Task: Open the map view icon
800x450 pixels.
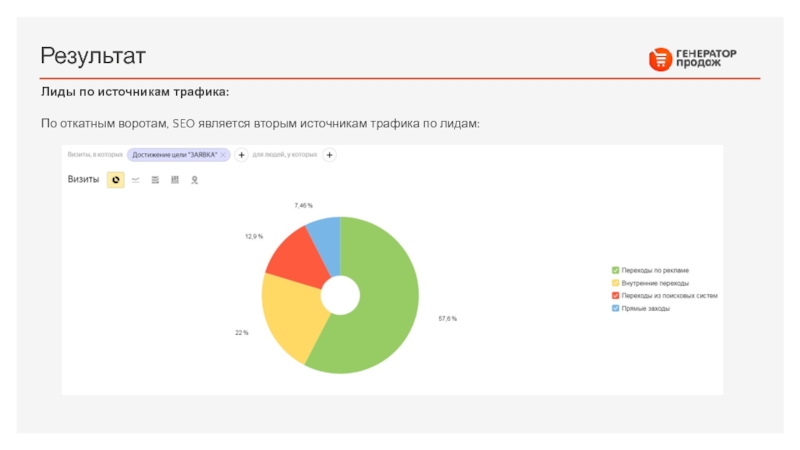Action: click(195, 180)
